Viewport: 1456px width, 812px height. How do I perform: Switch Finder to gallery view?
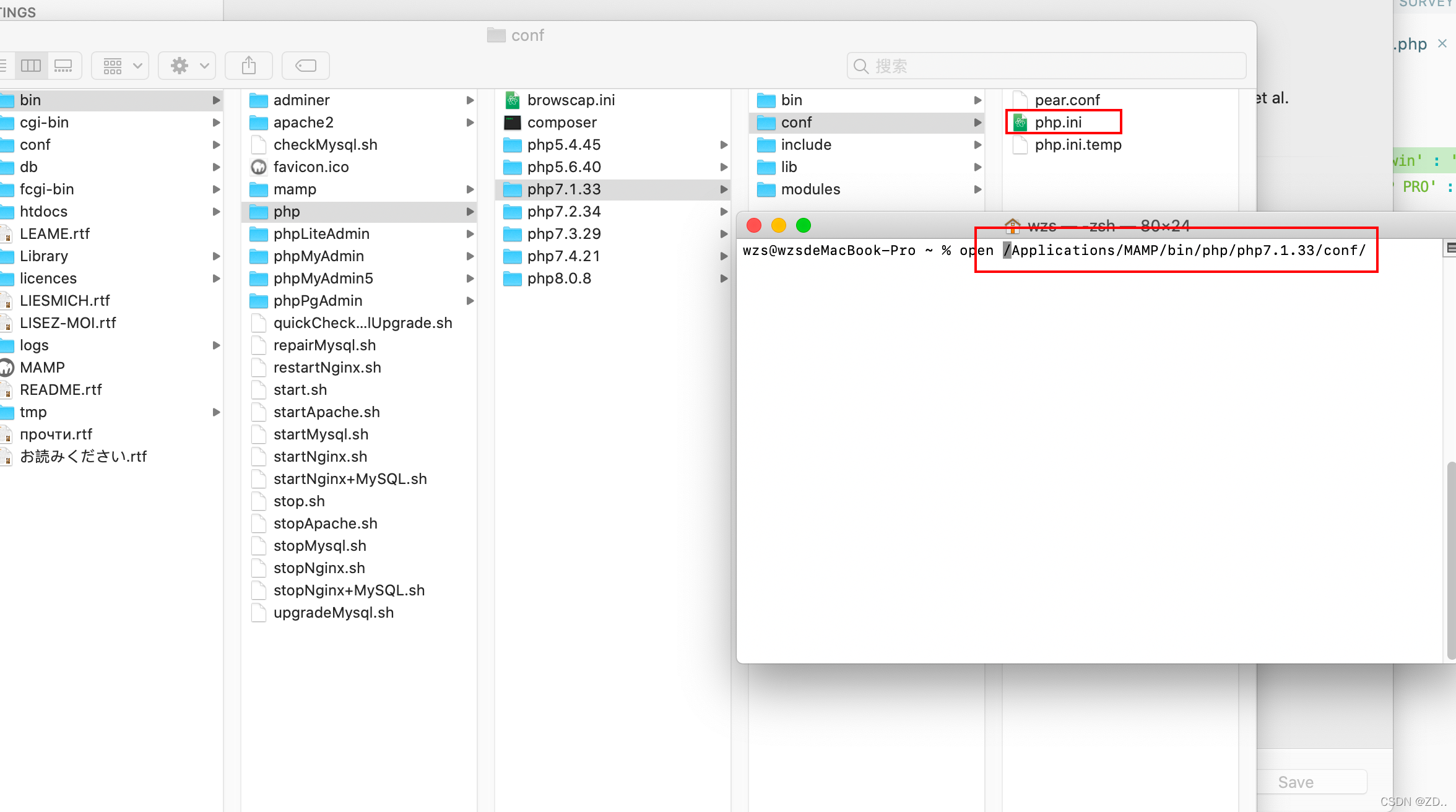[x=63, y=66]
